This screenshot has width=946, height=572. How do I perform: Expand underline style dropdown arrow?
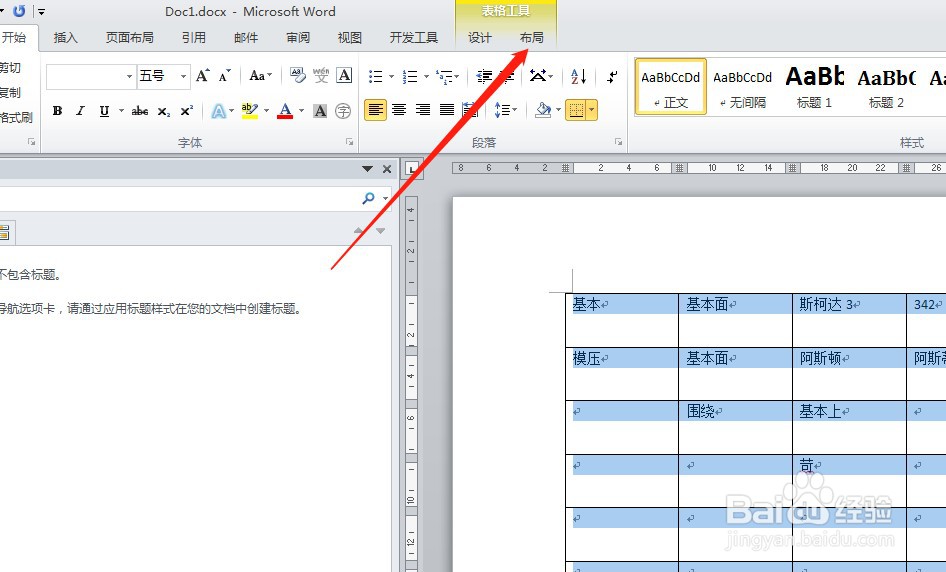click(121, 111)
